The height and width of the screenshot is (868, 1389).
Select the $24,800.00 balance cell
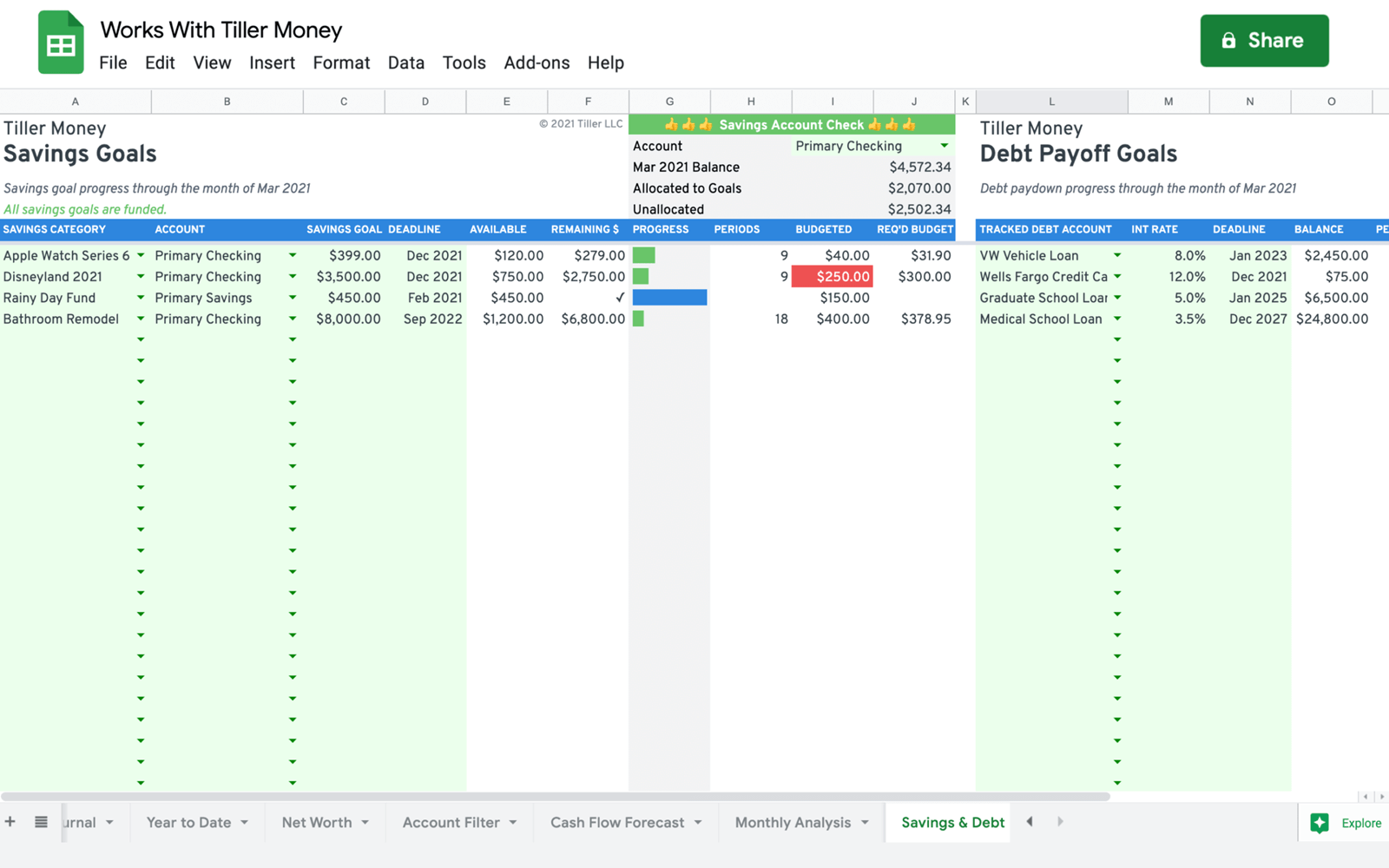pyautogui.click(x=1332, y=319)
